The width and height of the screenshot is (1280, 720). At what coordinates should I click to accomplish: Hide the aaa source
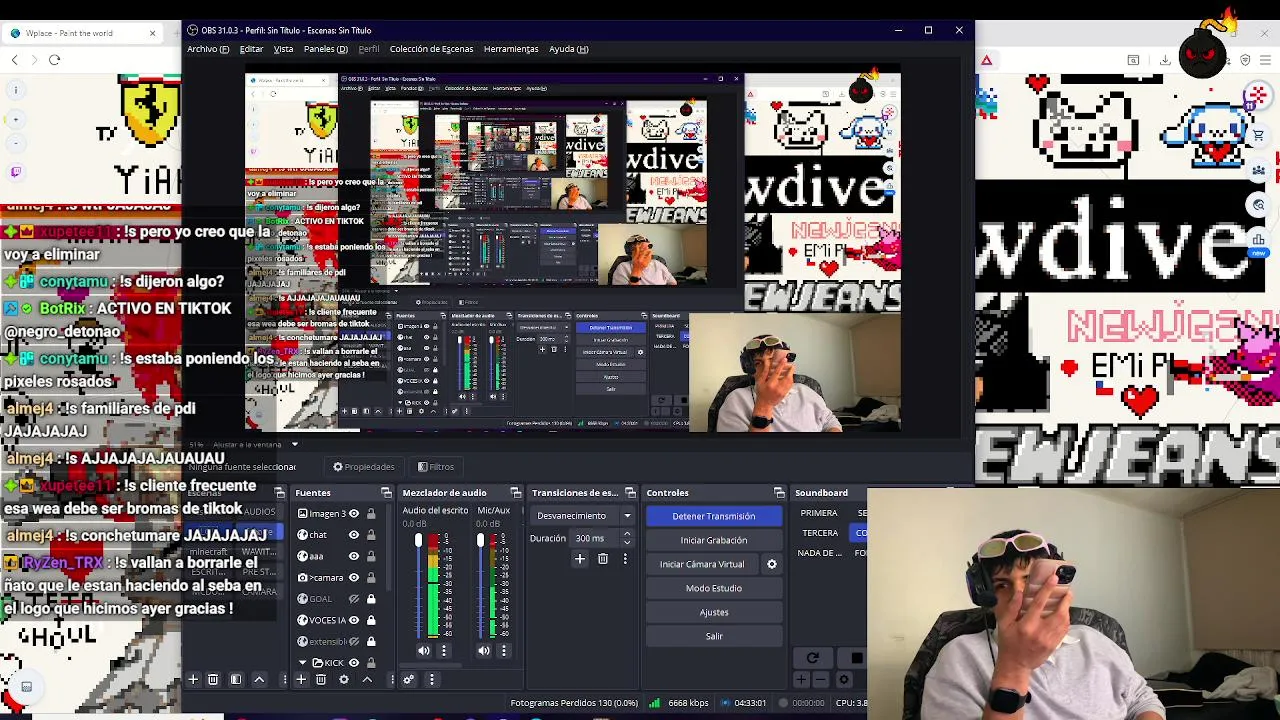pos(353,556)
